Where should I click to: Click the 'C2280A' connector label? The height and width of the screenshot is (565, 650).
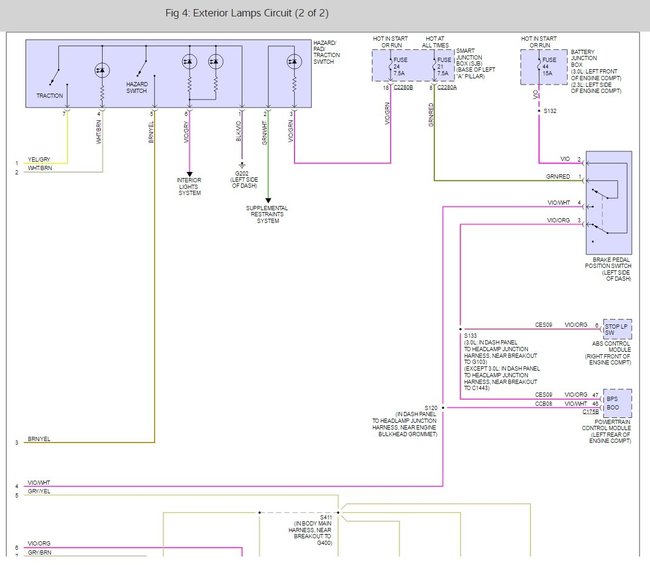click(x=447, y=88)
